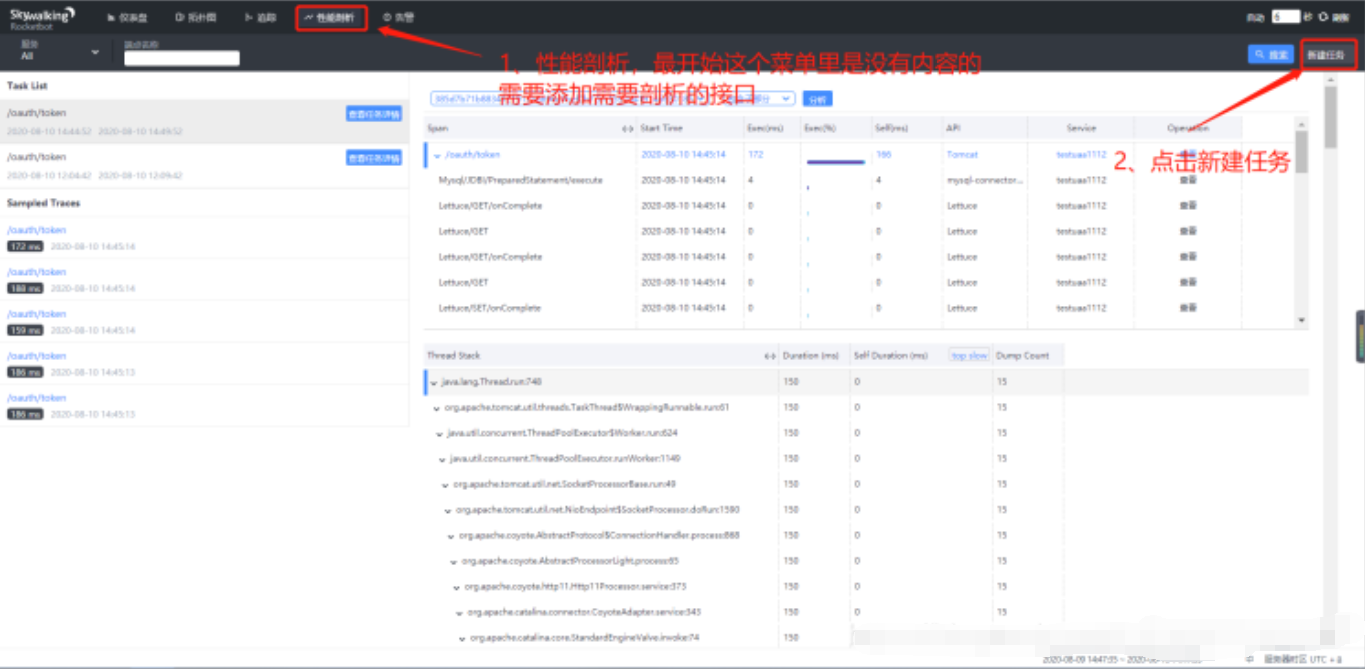Click the Exec(ms) value 172
Screen dimensions: 1367x669
tap(755, 155)
